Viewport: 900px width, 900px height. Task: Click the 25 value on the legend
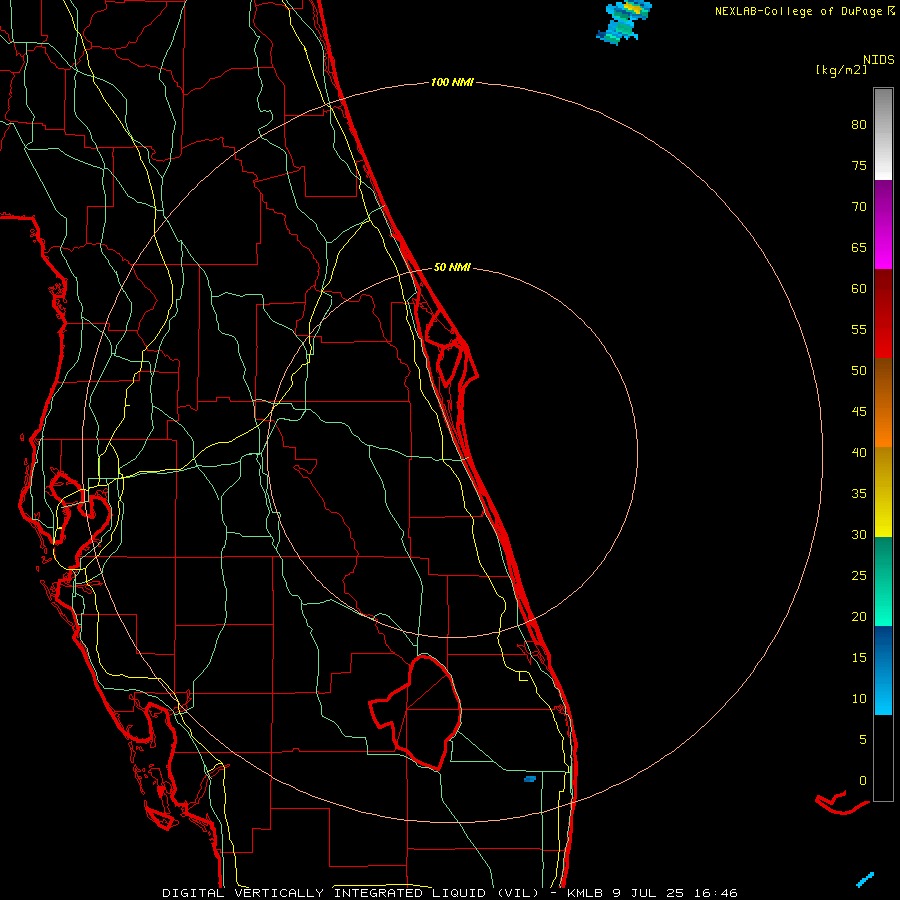point(859,575)
